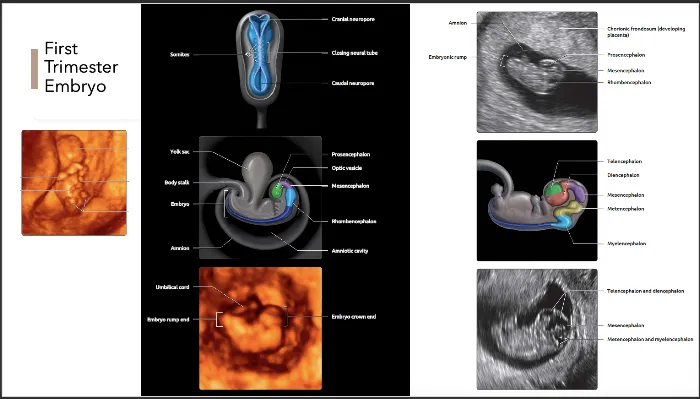Click "Metencephalon and myelencephalon" label

(x=650, y=339)
